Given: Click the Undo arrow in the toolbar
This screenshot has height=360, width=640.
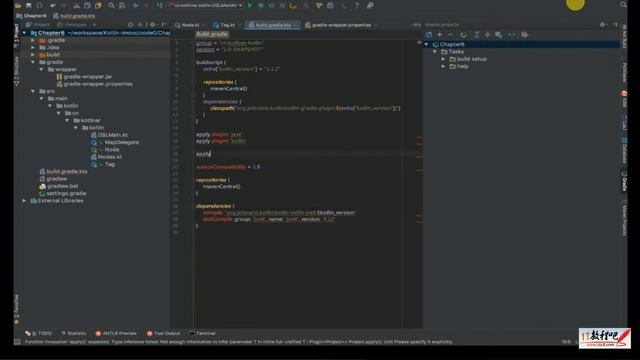Looking at the screenshot, I should click(x=53, y=5).
